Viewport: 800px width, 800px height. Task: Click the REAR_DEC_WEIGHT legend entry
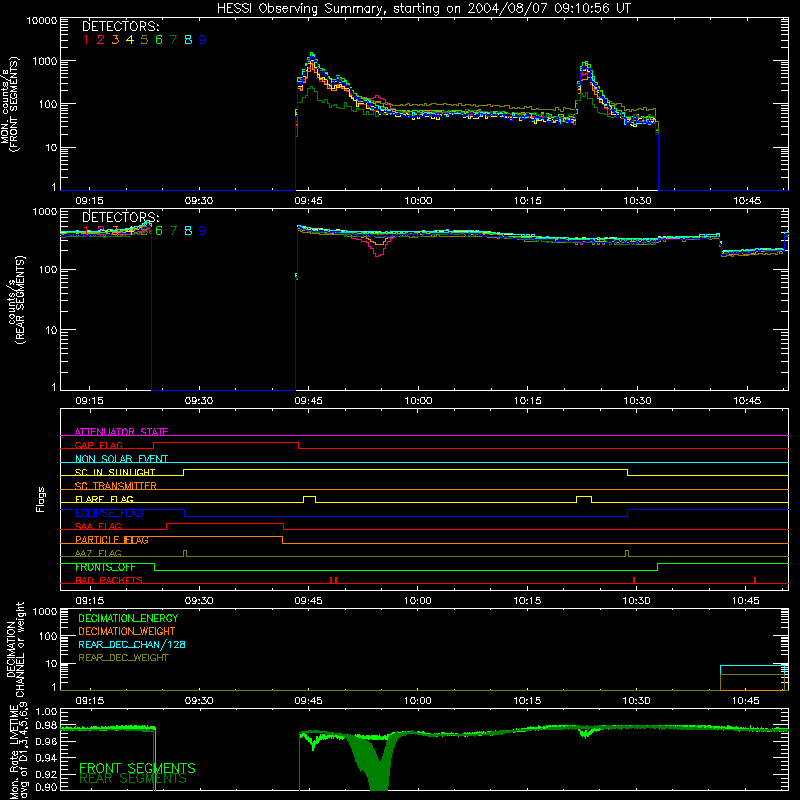point(123,658)
